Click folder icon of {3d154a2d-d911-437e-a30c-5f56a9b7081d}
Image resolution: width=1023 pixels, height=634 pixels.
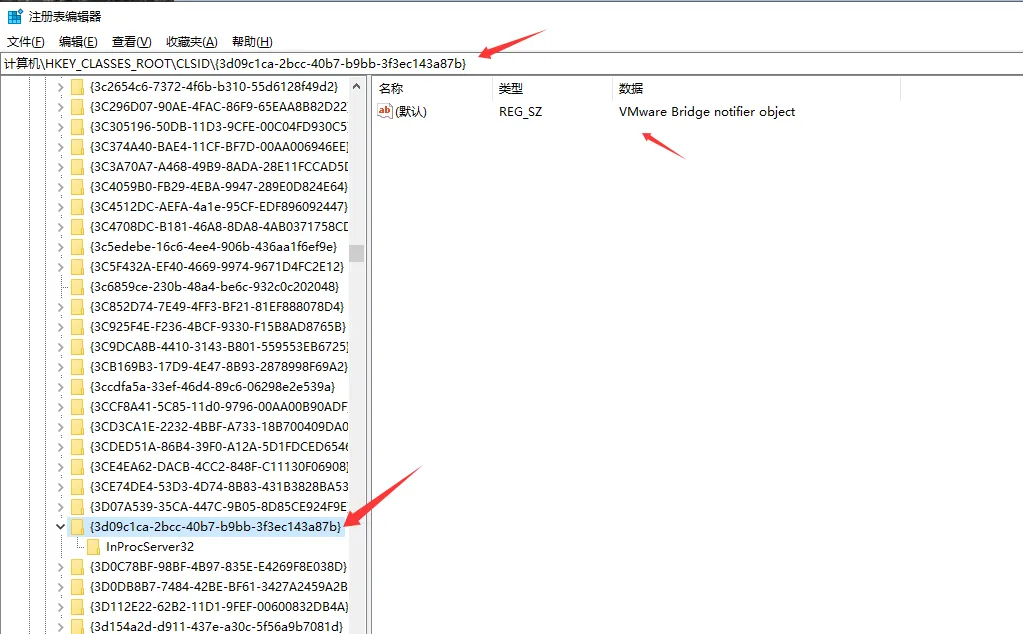[77, 626]
